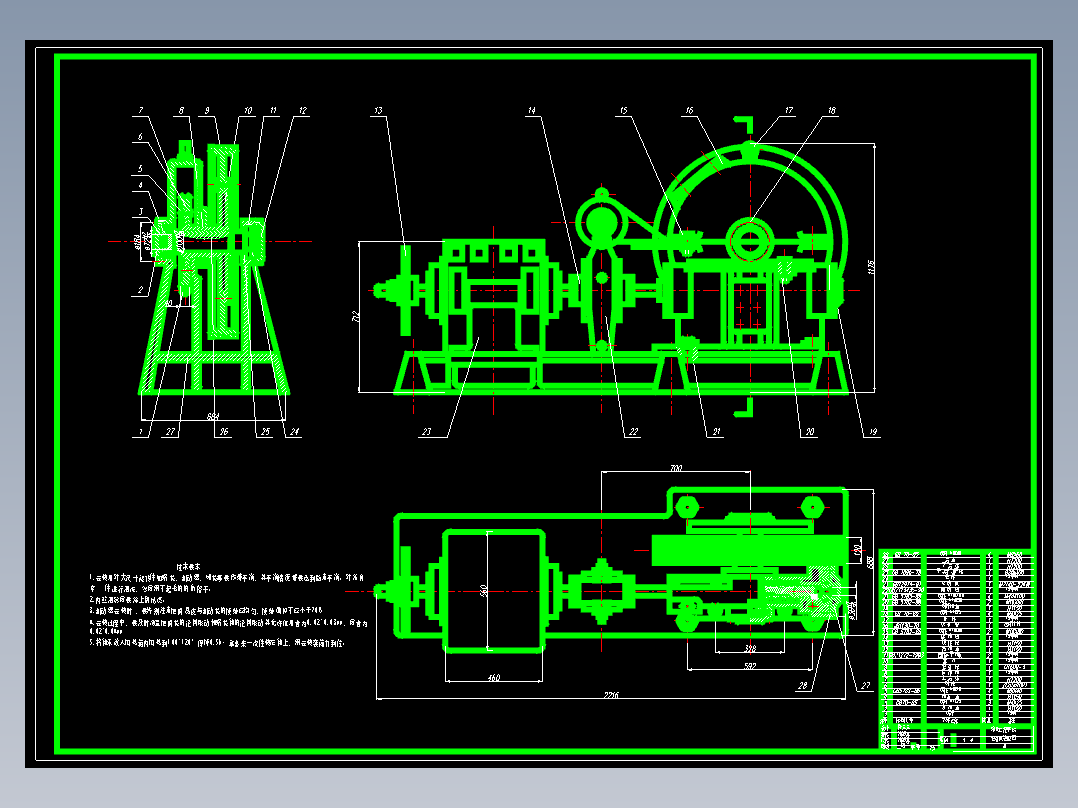
Task: Click part callout number 14
Action: point(531,110)
